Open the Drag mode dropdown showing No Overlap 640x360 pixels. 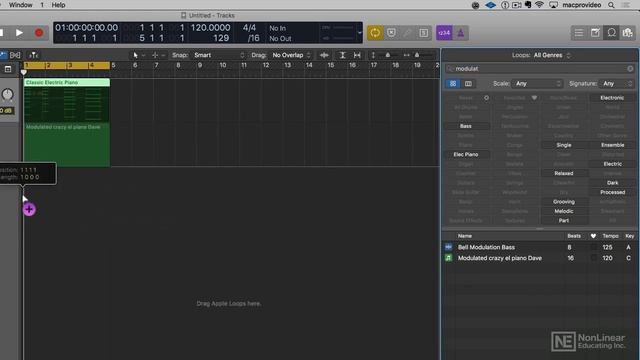pyautogui.click(x=291, y=55)
